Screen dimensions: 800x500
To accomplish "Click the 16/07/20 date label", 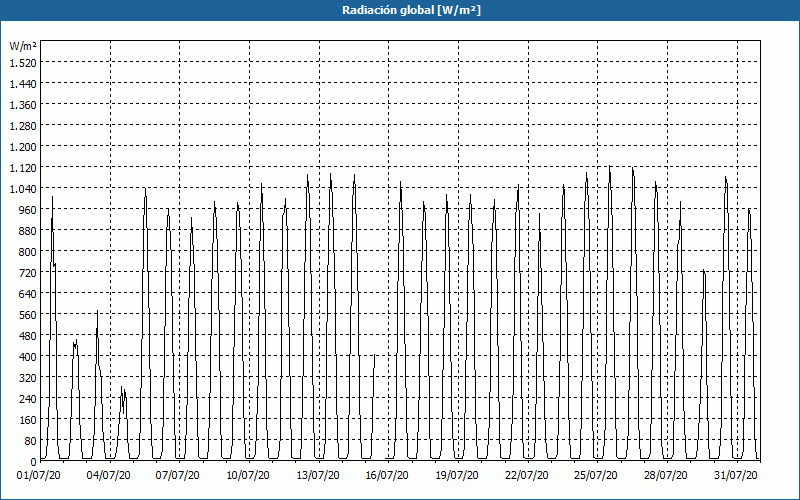I will [387, 476].
